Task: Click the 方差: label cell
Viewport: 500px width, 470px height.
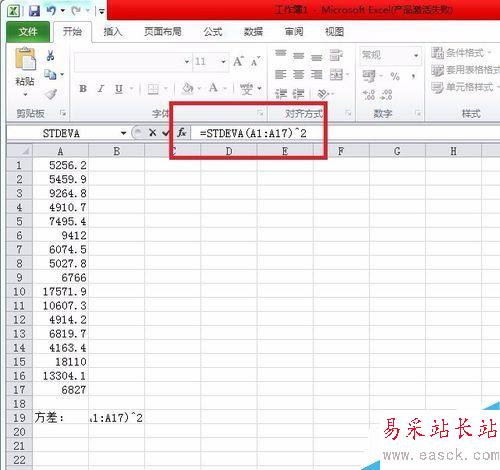Action: tap(61, 418)
